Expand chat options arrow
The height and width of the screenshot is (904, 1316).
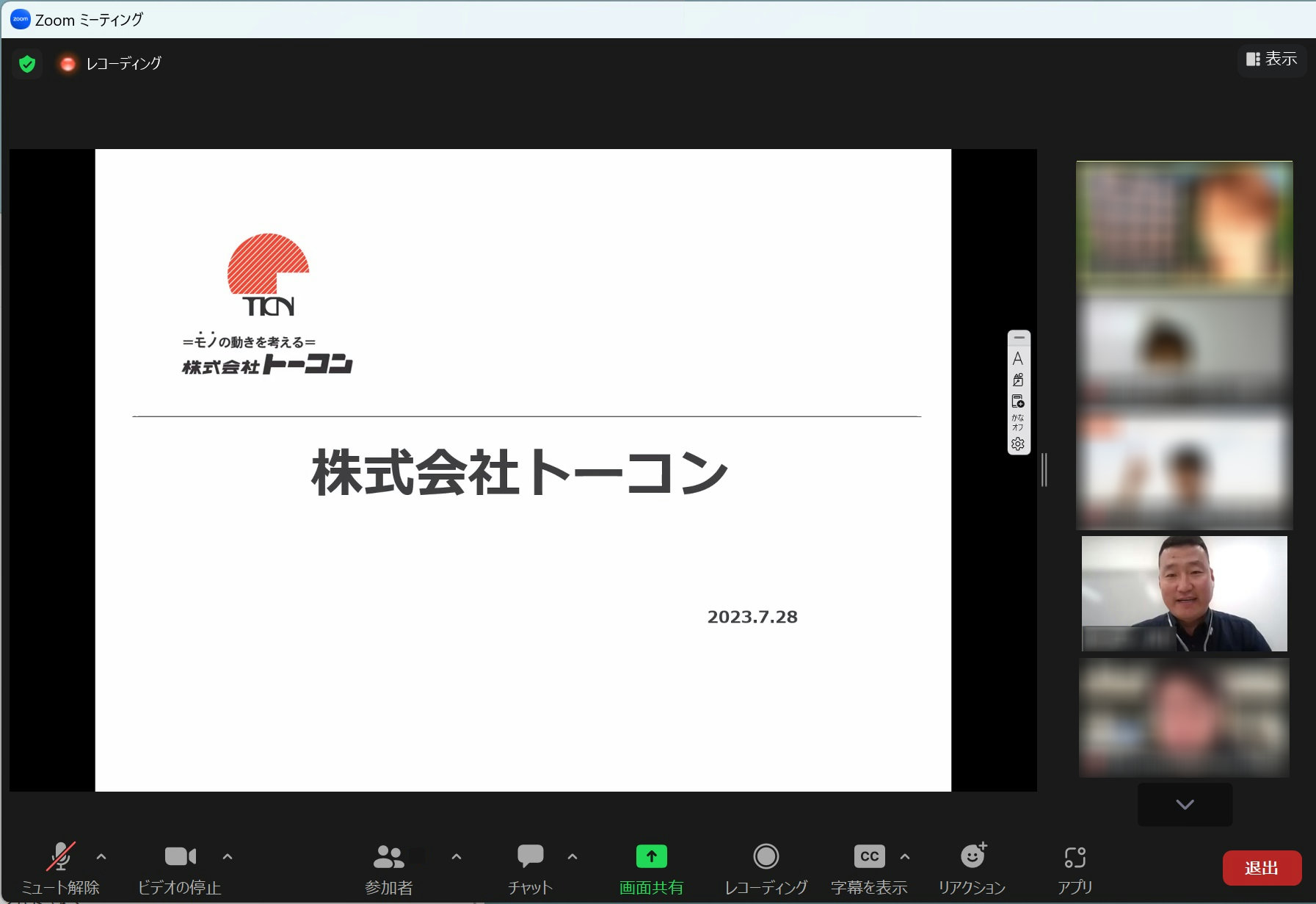click(x=572, y=856)
